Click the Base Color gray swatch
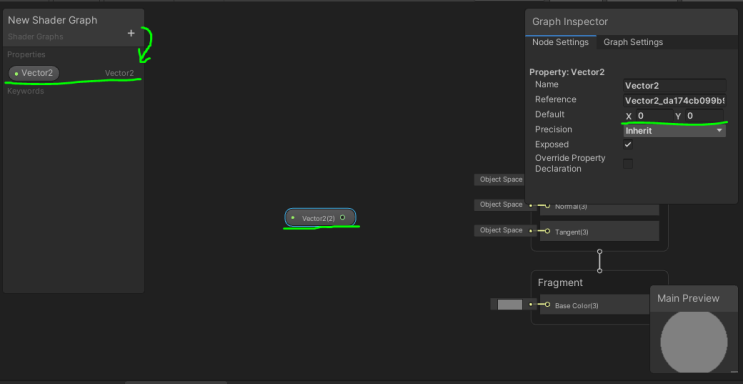Screen dimensions: 743x384 point(510,305)
